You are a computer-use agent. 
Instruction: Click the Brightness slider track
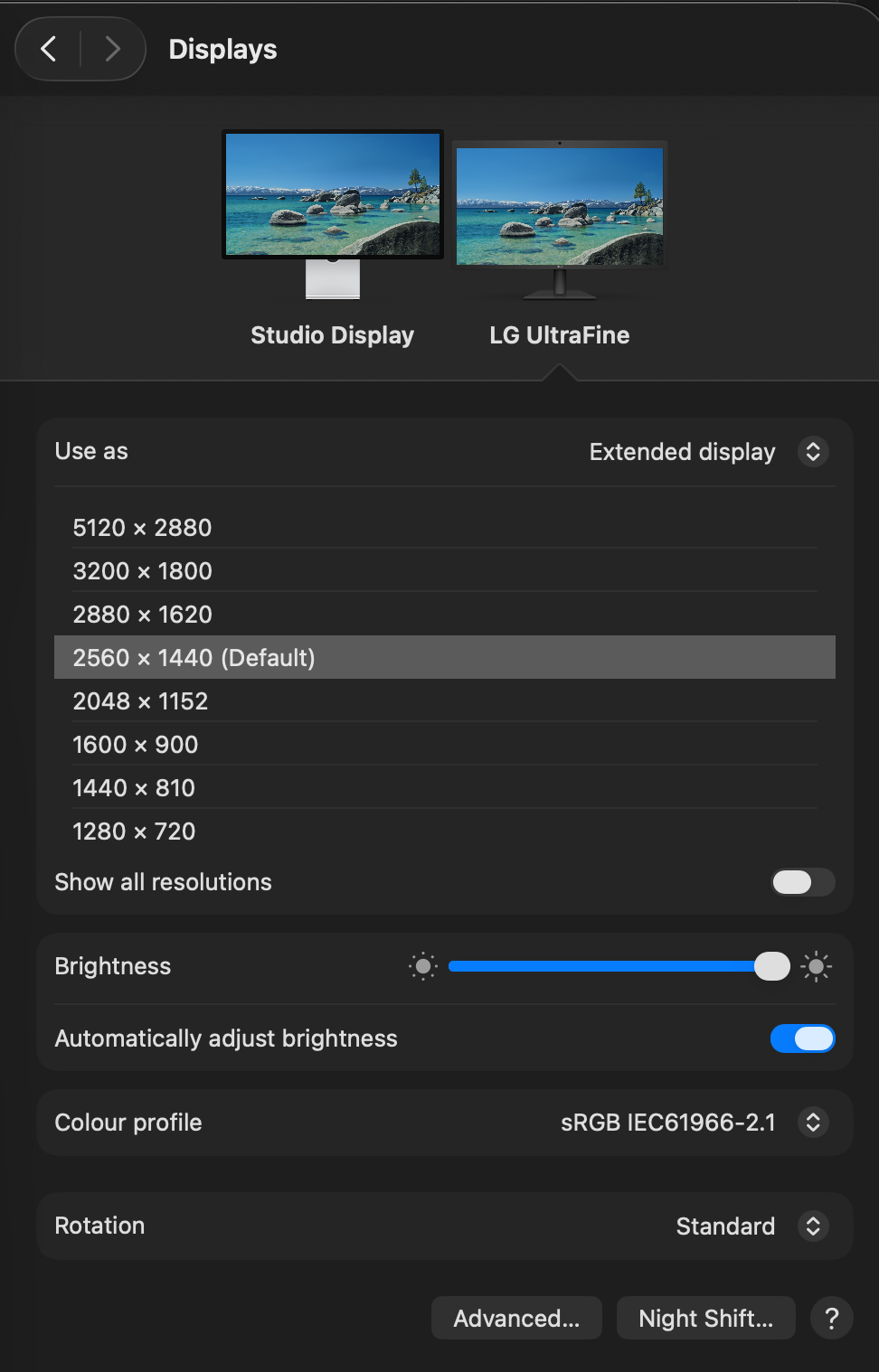tap(601, 966)
